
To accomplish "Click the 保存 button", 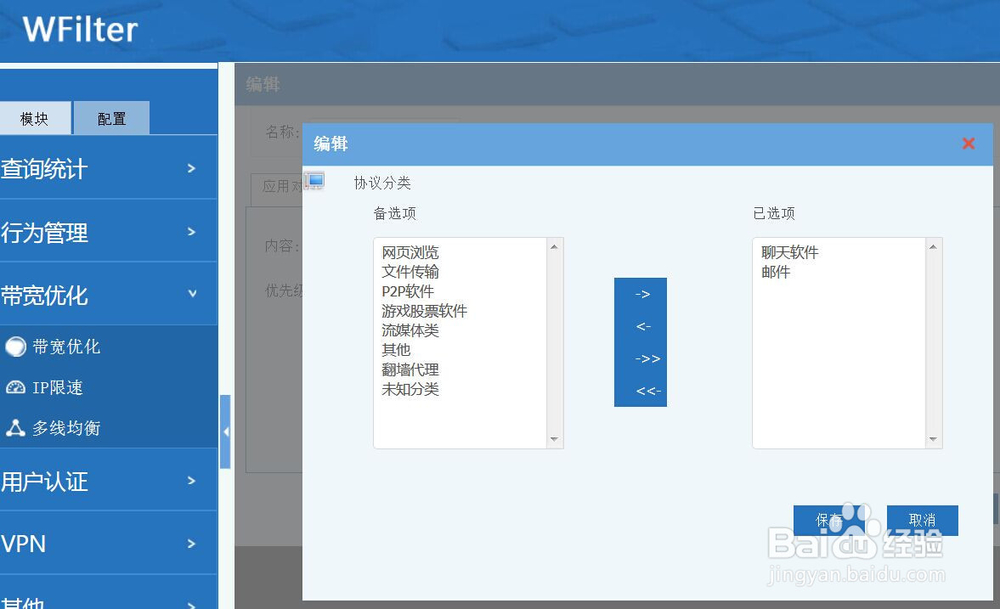I will point(828,520).
